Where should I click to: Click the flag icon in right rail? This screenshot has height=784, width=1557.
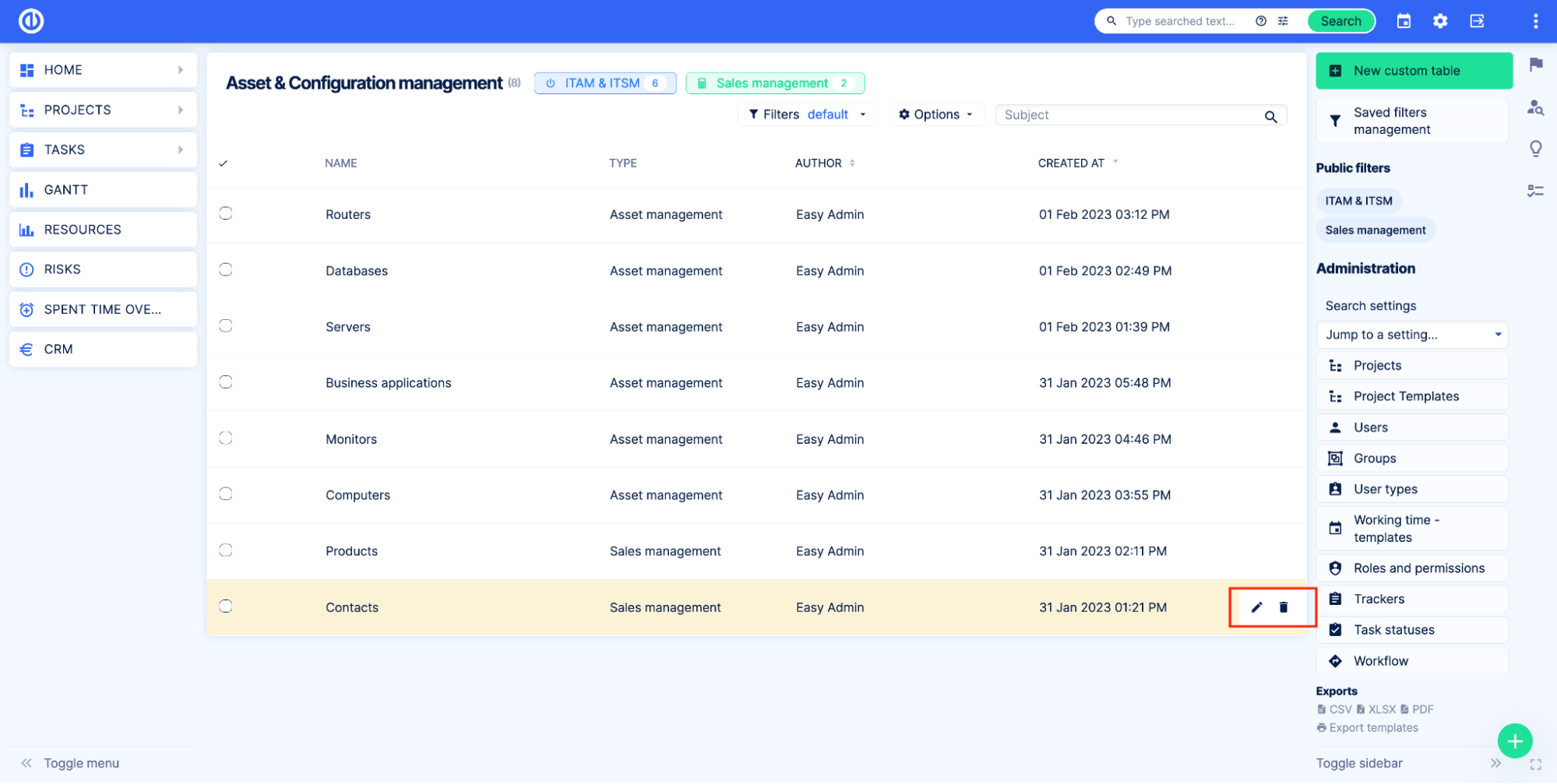click(x=1535, y=65)
